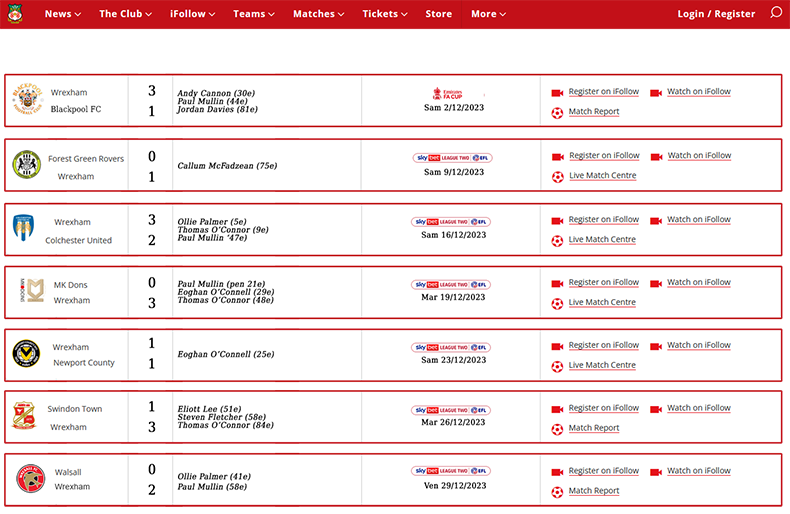
Task: Open Live Match Centre for Newport County match
Action: click(x=602, y=365)
